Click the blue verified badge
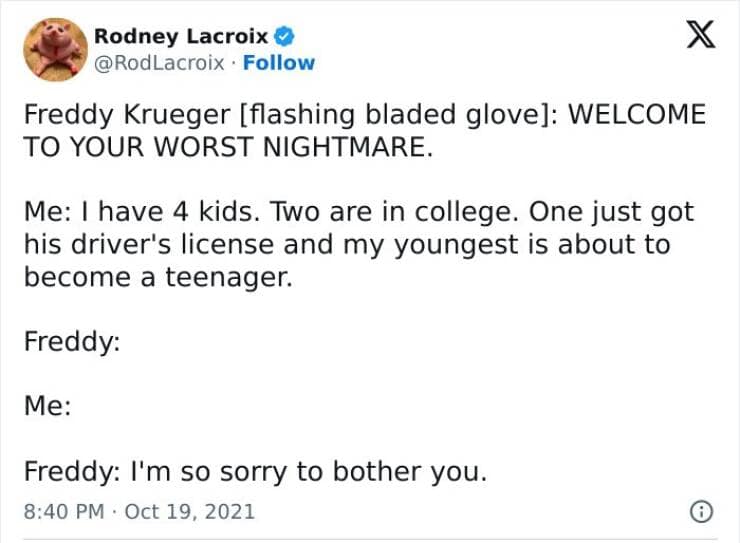Viewport: 740px width, 543px height. tap(285, 38)
